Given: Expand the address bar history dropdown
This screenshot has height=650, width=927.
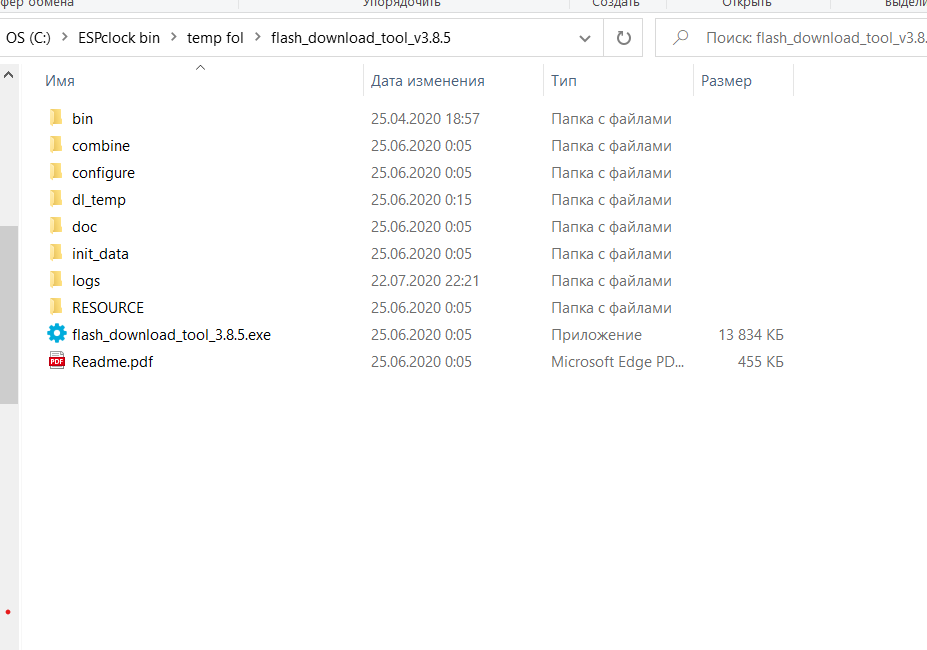Looking at the screenshot, I should 585,38.
